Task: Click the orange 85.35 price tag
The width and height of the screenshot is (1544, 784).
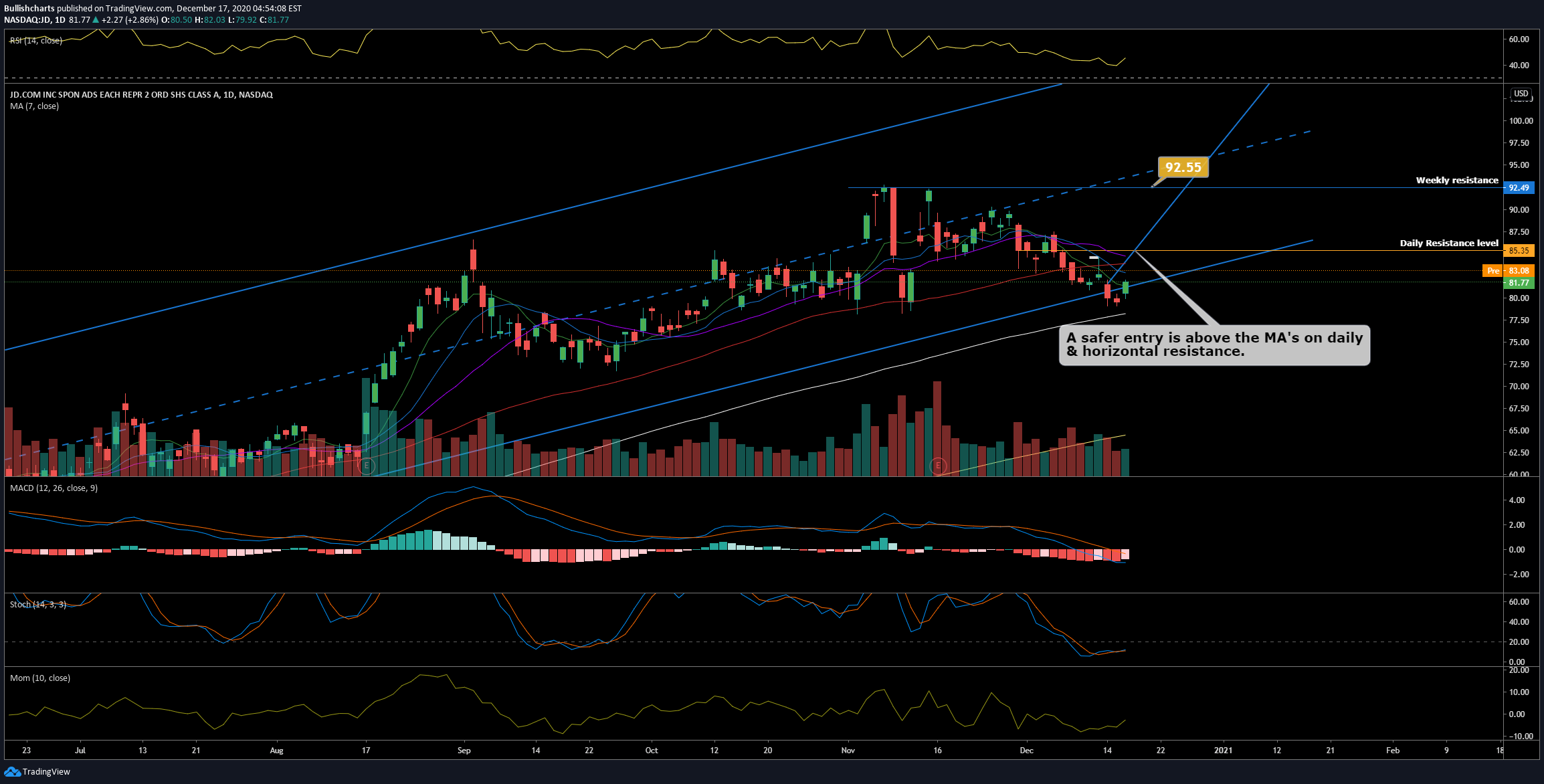Action: [x=1519, y=251]
